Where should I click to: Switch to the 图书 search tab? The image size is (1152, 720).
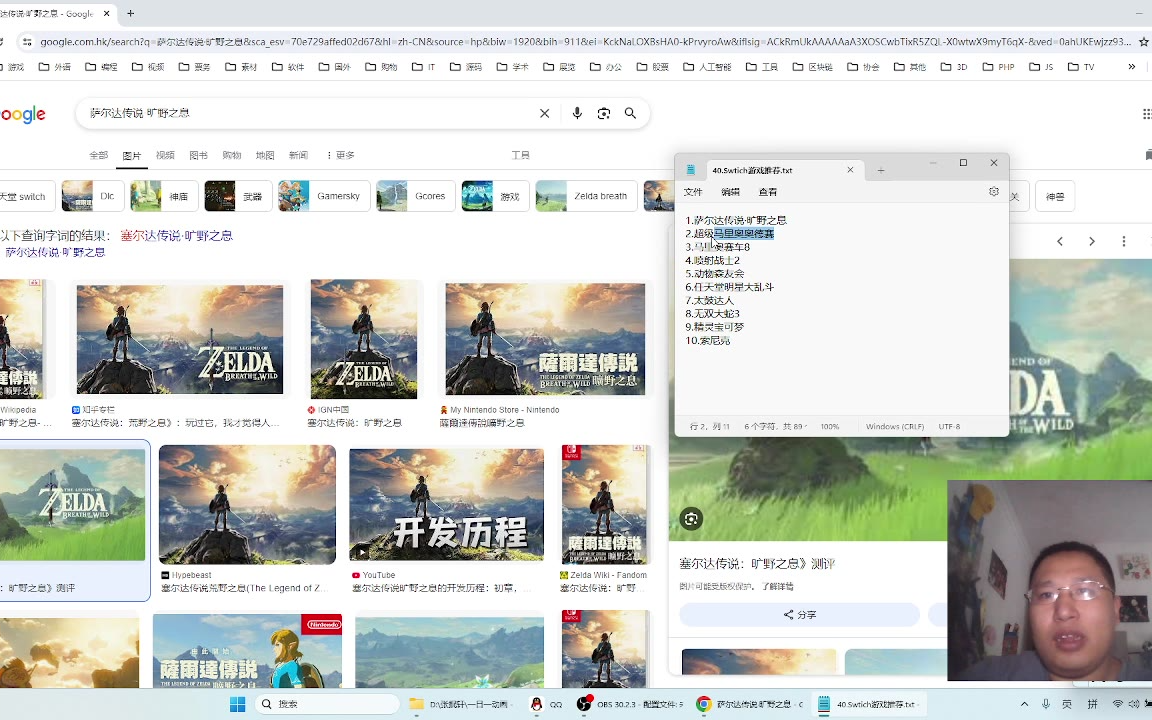coord(198,155)
